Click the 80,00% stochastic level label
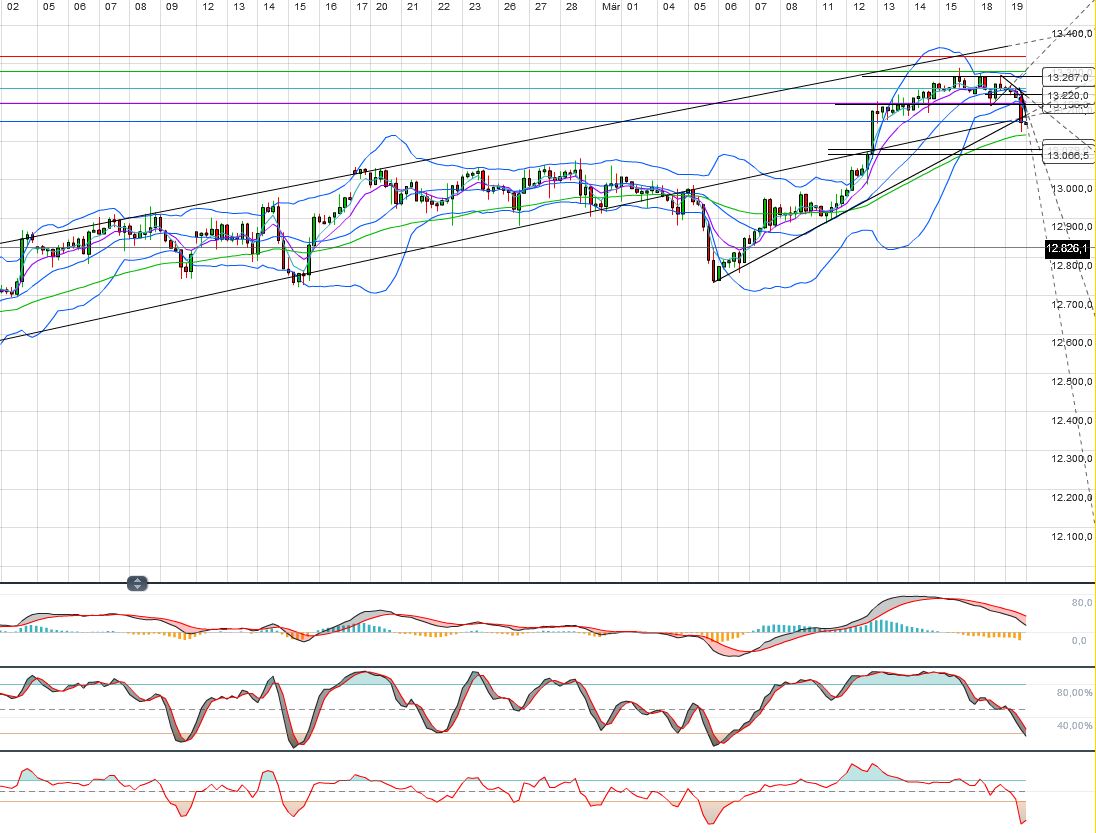 pyautogui.click(x=1074, y=693)
